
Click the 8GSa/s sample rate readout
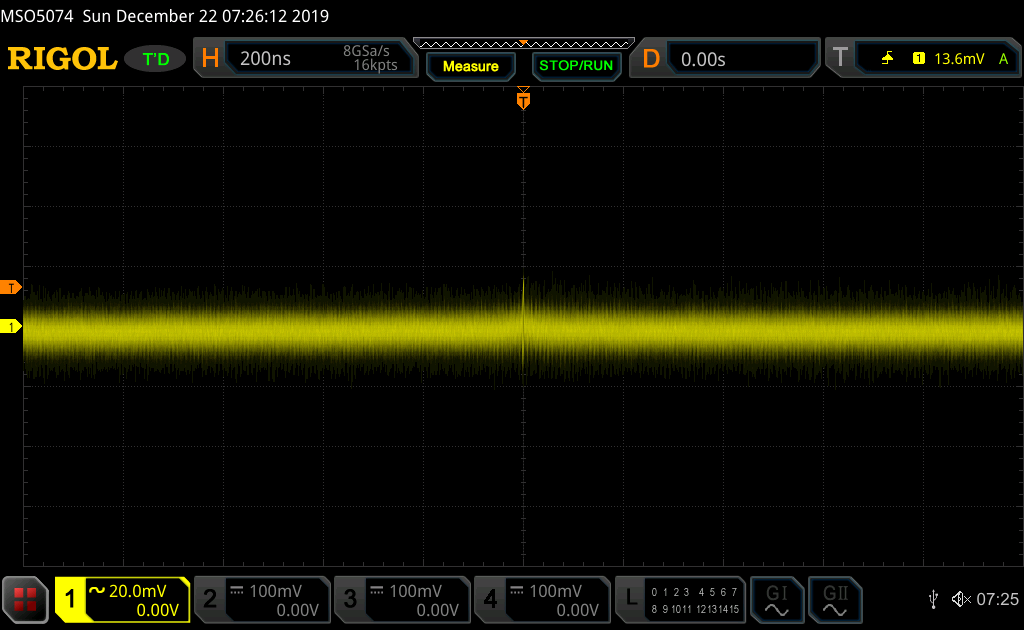(x=366, y=51)
